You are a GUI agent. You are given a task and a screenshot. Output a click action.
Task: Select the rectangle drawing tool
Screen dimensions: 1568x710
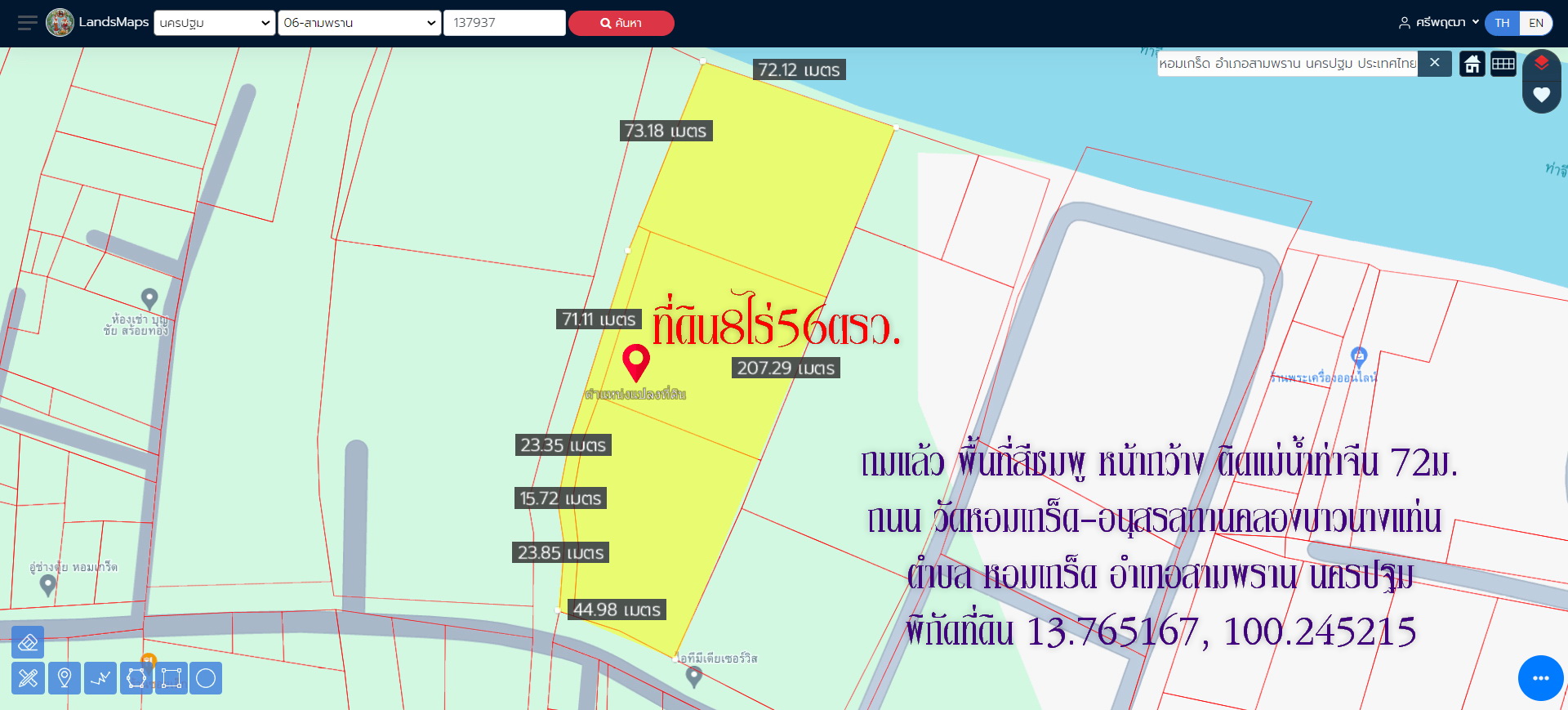click(x=171, y=678)
